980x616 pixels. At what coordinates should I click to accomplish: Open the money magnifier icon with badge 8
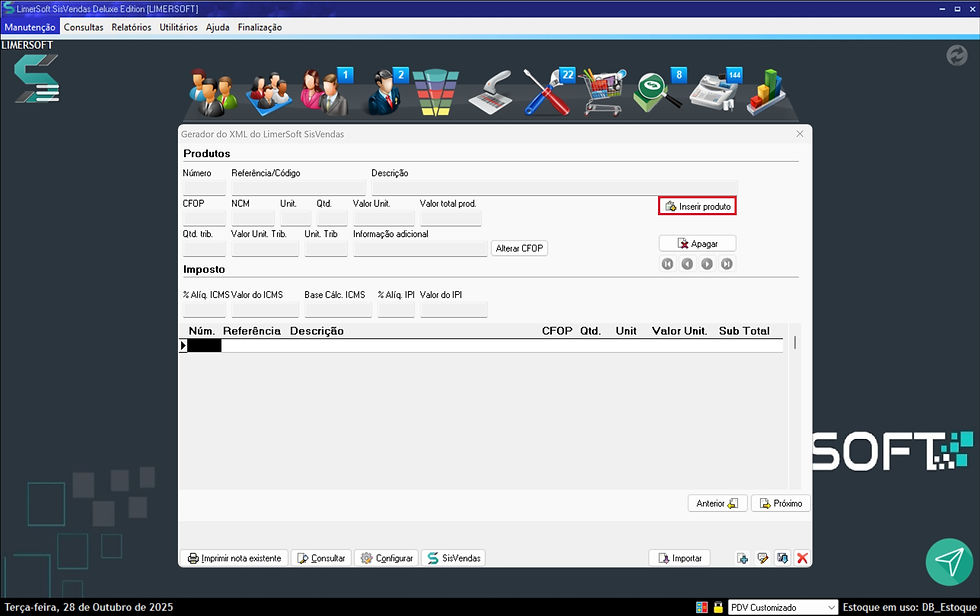[658, 91]
